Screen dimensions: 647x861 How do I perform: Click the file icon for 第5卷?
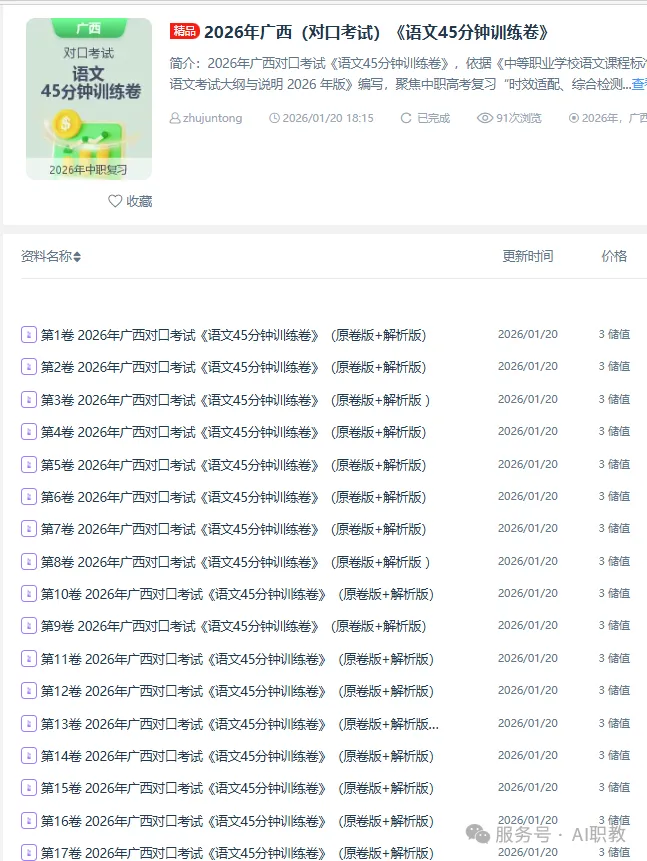pyautogui.click(x=29, y=465)
